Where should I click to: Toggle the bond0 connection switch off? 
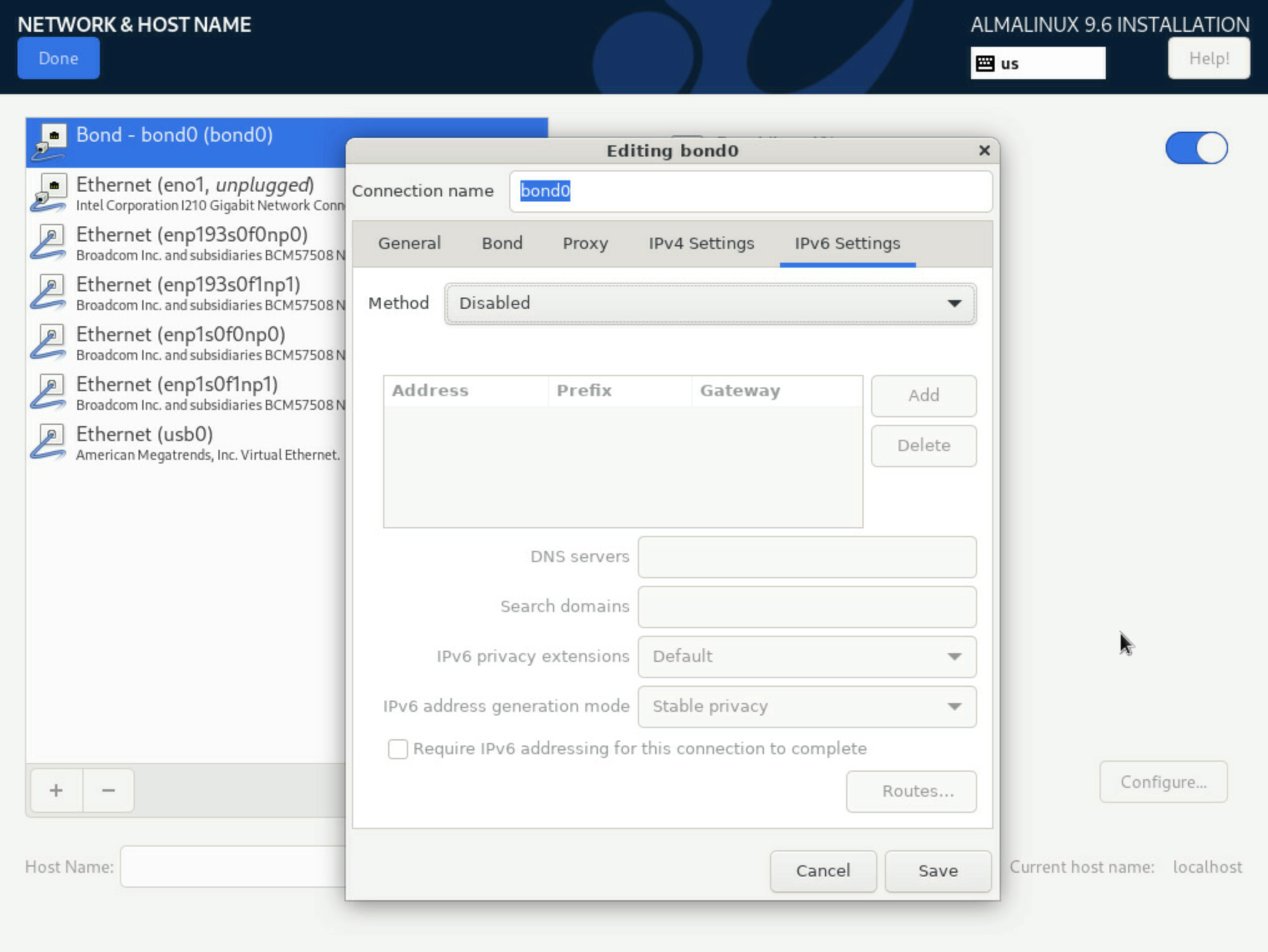(1196, 148)
